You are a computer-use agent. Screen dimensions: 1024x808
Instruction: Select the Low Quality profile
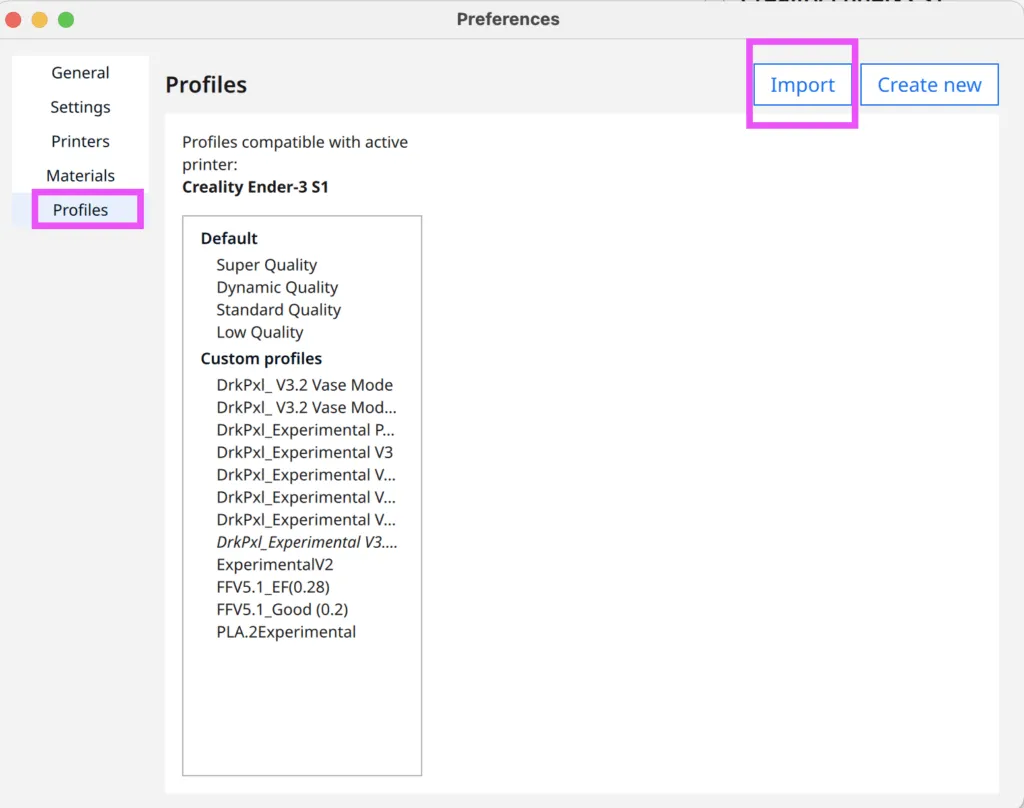coord(259,332)
